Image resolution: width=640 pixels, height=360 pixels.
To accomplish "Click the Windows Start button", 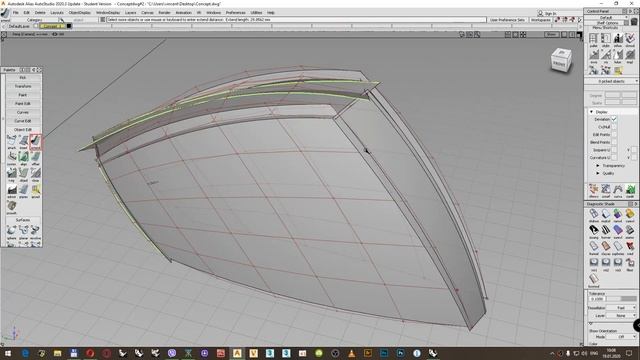I will coord(8,353).
